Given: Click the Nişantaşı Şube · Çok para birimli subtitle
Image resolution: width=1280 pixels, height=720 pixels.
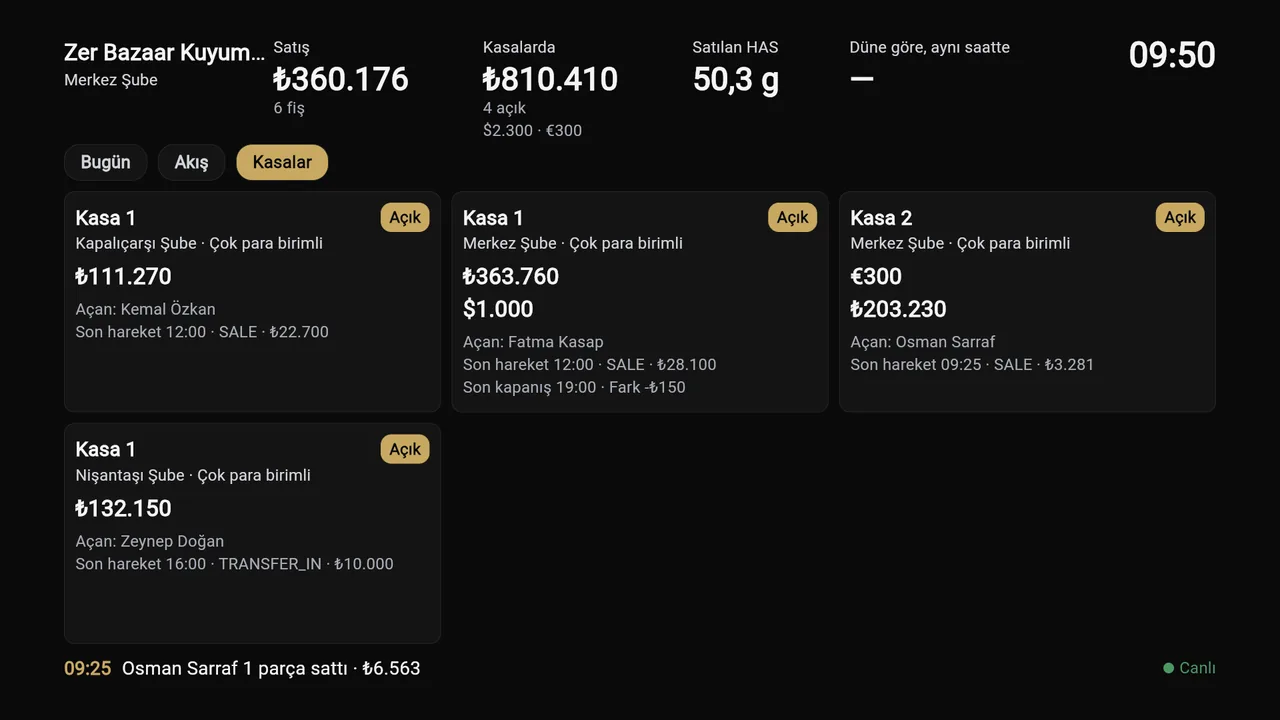Looking at the screenshot, I should point(193,475).
